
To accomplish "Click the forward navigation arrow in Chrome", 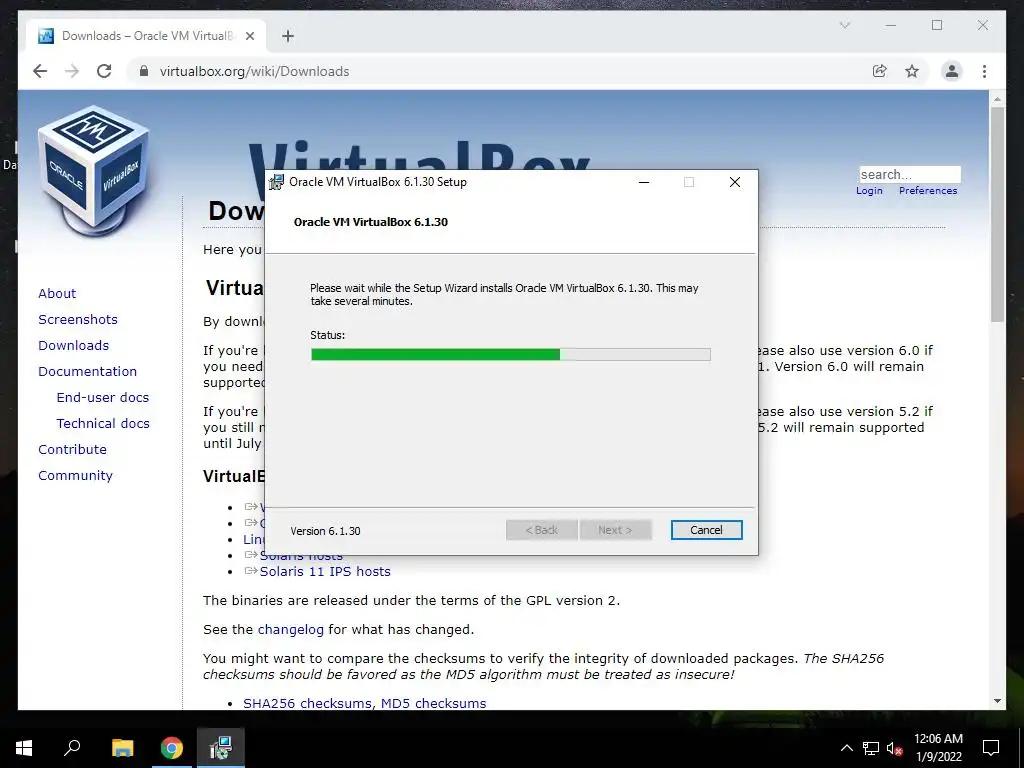I will coord(72,71).
